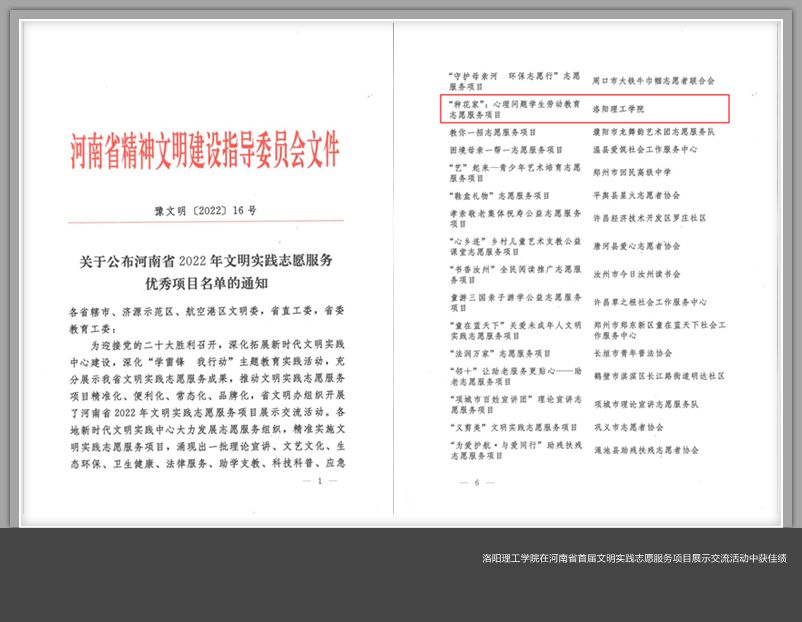Screen dimensions: 802x622
Task: Click the 周口市大铁牛巾帼志愿者联合会 entry
Action: pos(654,80)
